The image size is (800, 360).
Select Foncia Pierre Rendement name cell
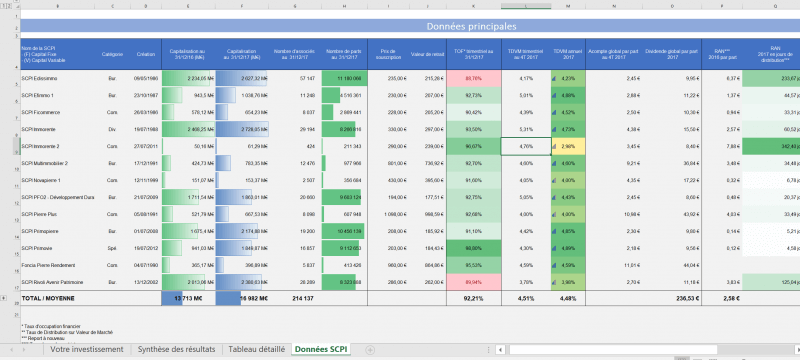tap(57, 265)
